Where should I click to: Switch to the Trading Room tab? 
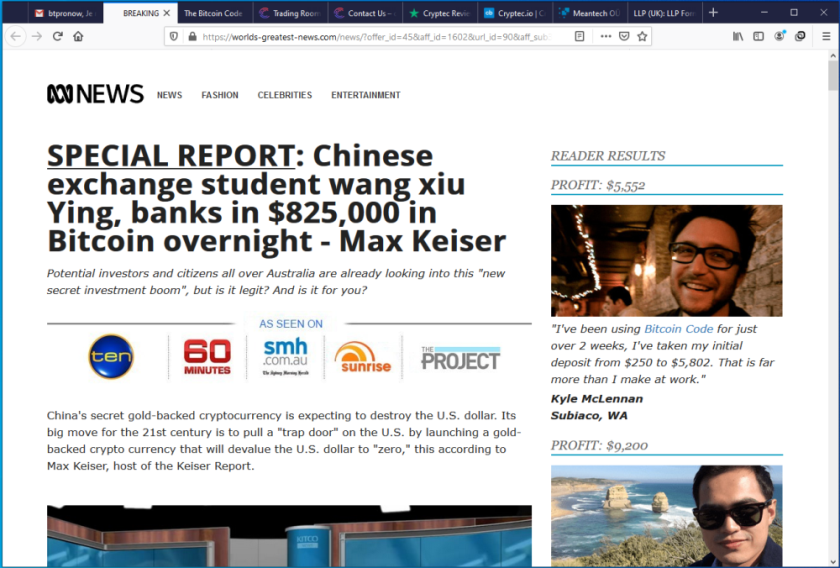click(x=290, y=13)
